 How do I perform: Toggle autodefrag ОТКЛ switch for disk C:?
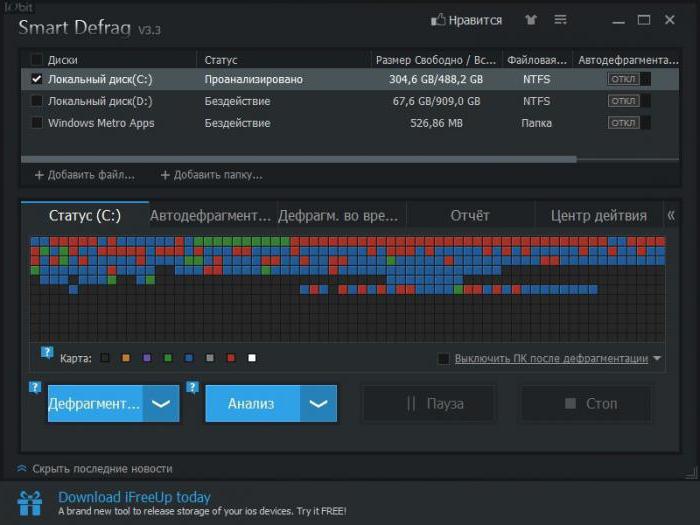(x=629, y=79)
